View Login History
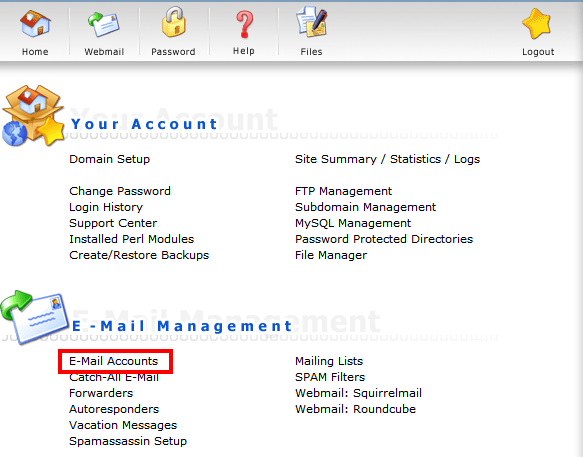 [x=106, y=207]
